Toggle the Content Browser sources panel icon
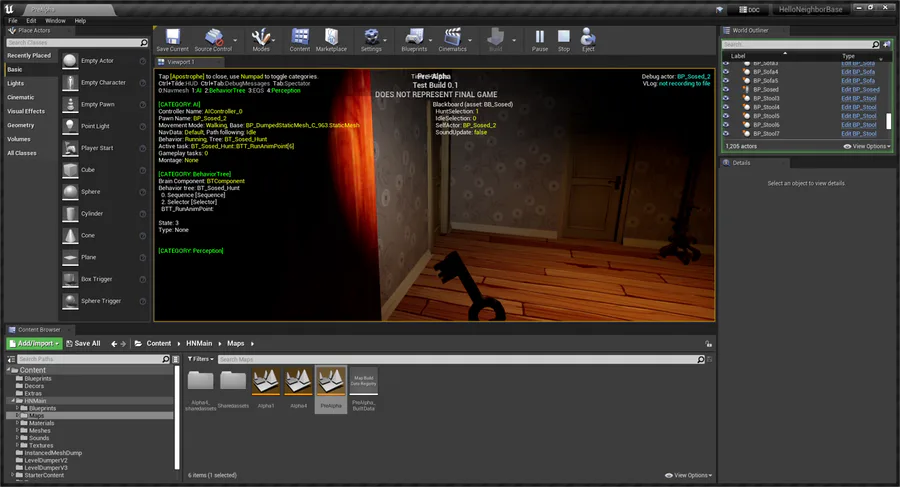This screenshot has width=900, height=487. pyautogui.click(x=11, y=360)
